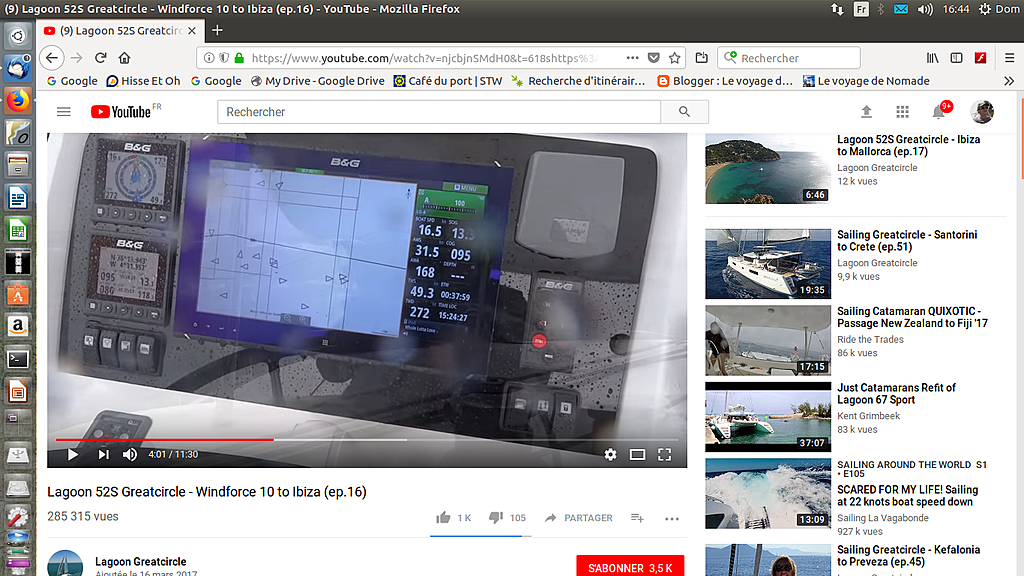Open the YouTube upload video icon
1024x576 pixels.
coord(867,112)
